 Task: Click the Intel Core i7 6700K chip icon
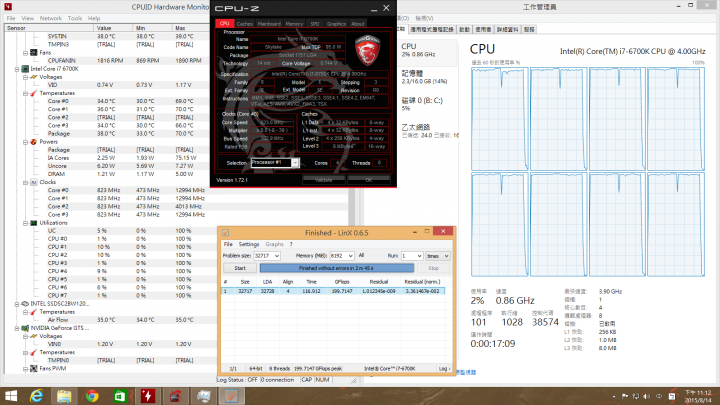click(x=25, y=69)
